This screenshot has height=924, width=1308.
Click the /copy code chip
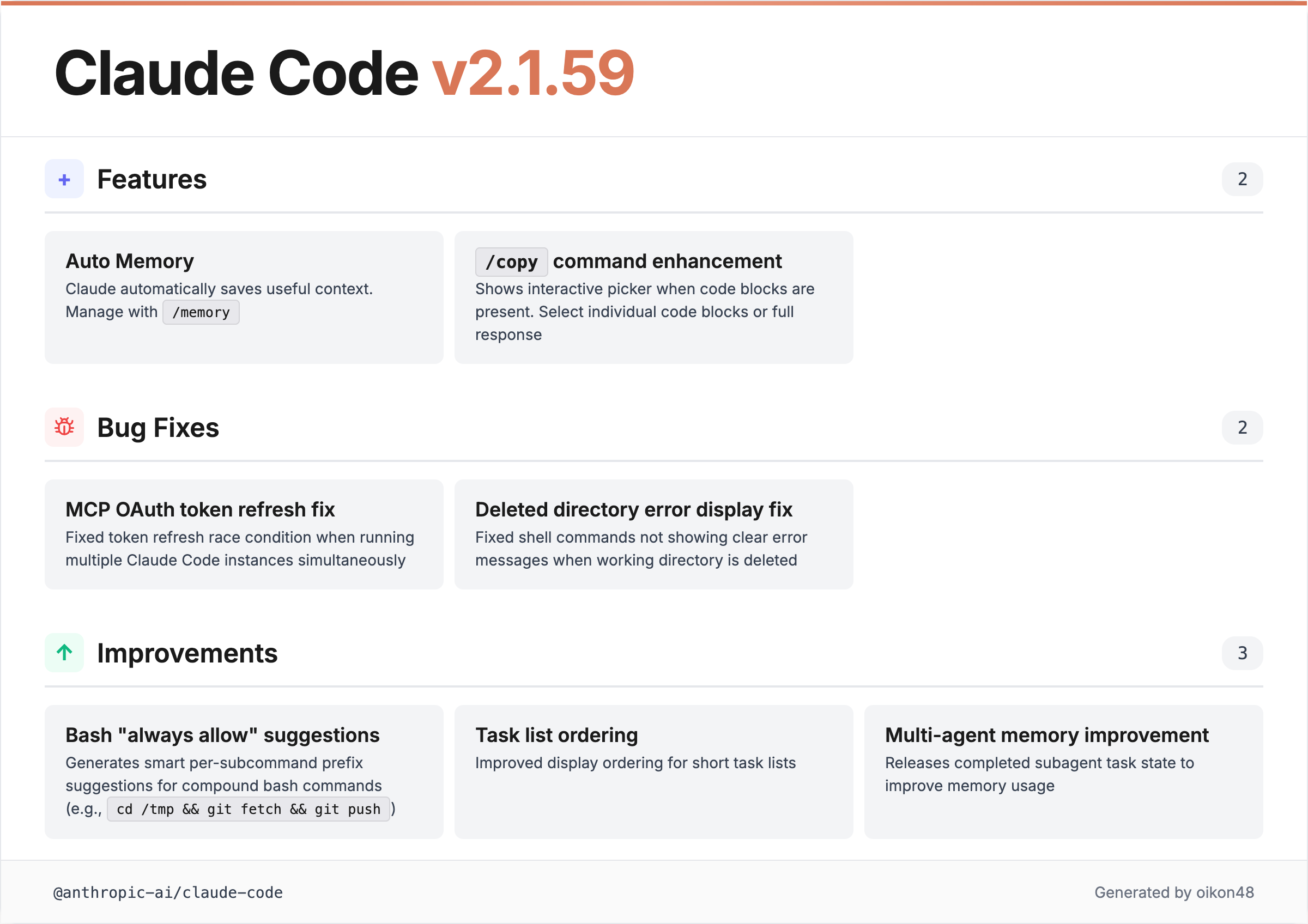[x=512, y=262]
